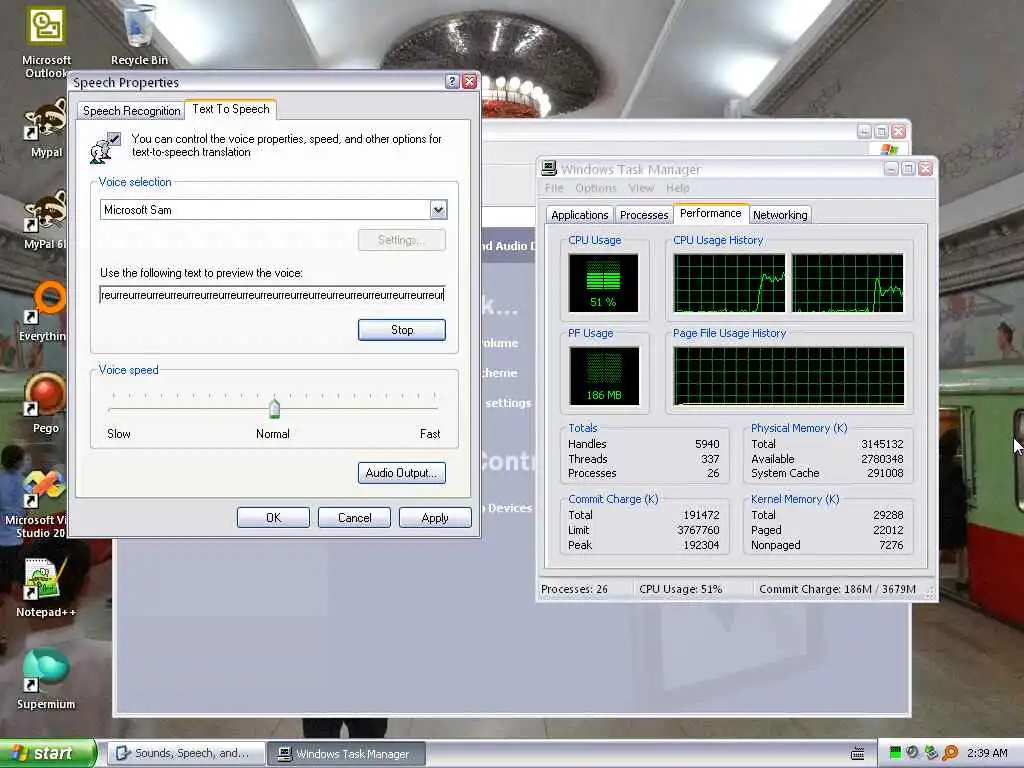
Task: Click the first CPU Usage History graph
Action: [x=729, y=283]
